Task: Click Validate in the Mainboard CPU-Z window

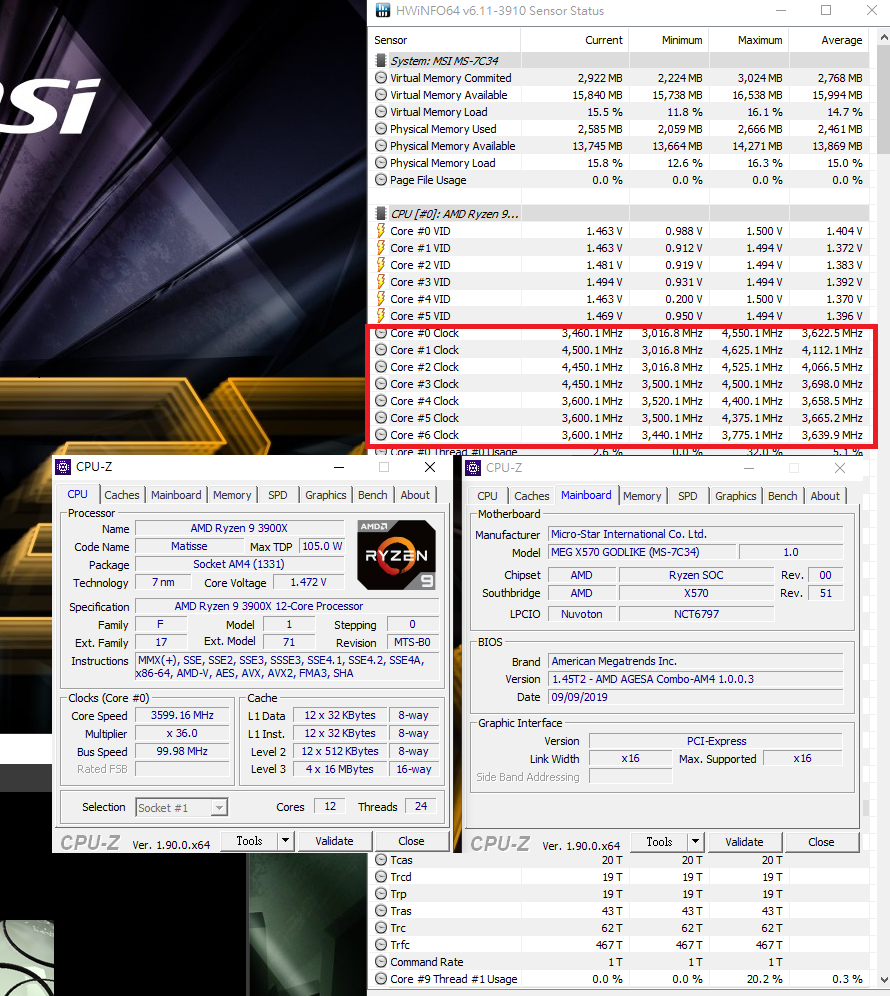Action: click(744, 842)
